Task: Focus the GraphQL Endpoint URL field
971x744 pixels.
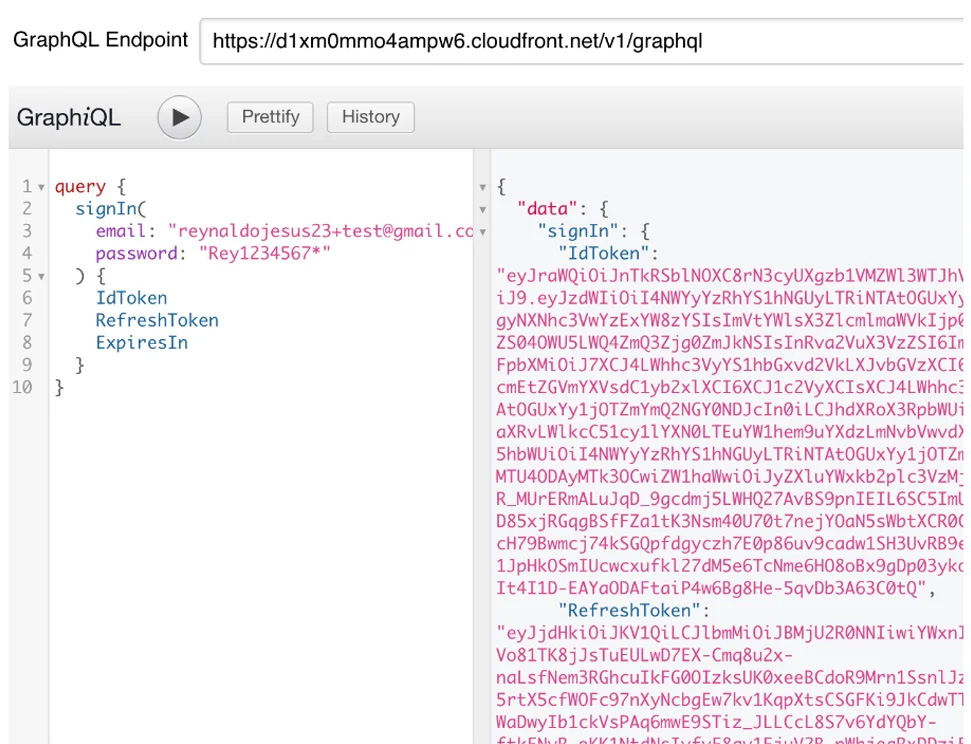Action: tap(581, 42)
